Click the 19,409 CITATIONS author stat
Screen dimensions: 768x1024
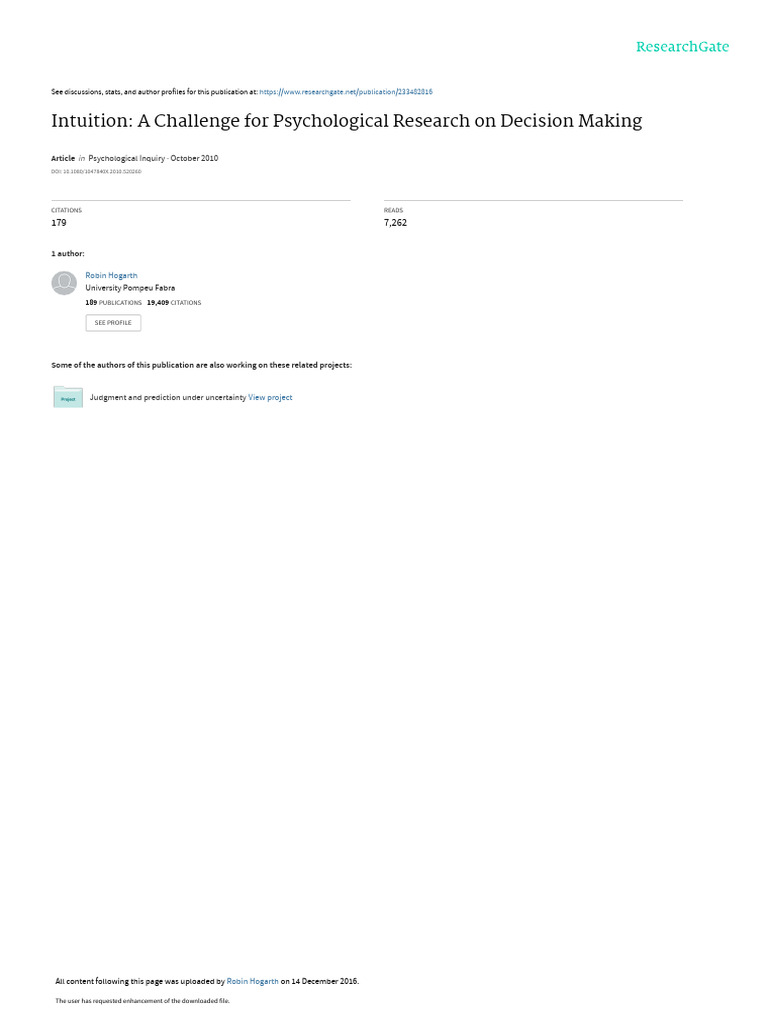[174, 303]
